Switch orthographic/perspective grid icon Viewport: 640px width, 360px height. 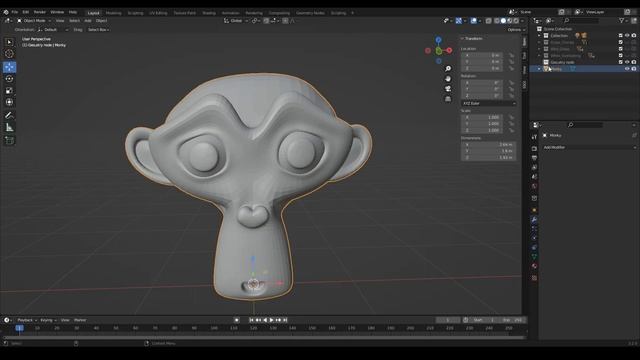point(448,99)
